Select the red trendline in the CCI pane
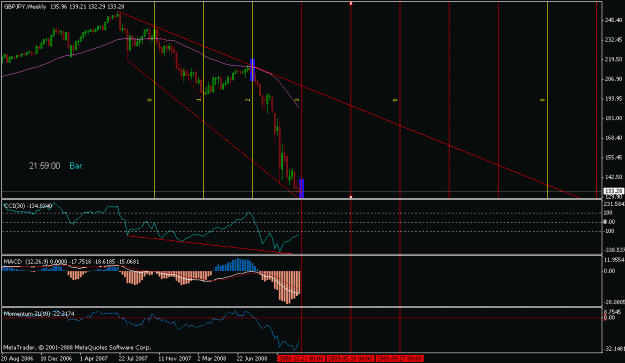The width and height of the screenshot is (625, 363). [210, 245]
